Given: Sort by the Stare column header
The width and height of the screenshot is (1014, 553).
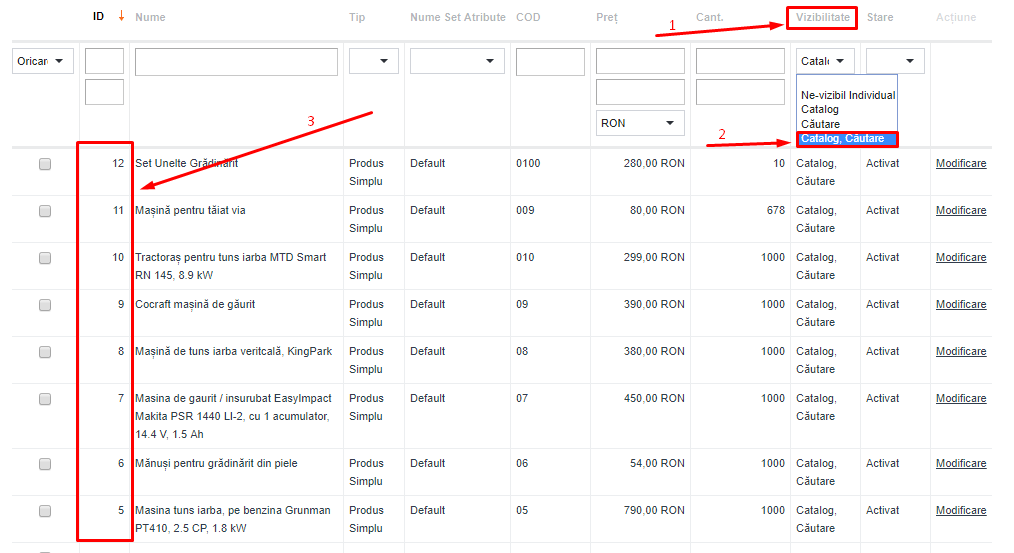Looking at the screenshot, I should click(879, 17).
